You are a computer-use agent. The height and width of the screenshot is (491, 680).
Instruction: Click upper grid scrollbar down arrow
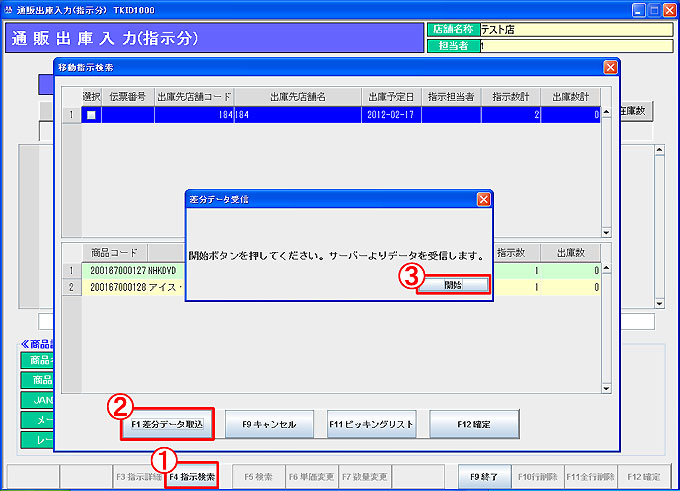click(606, 232)
